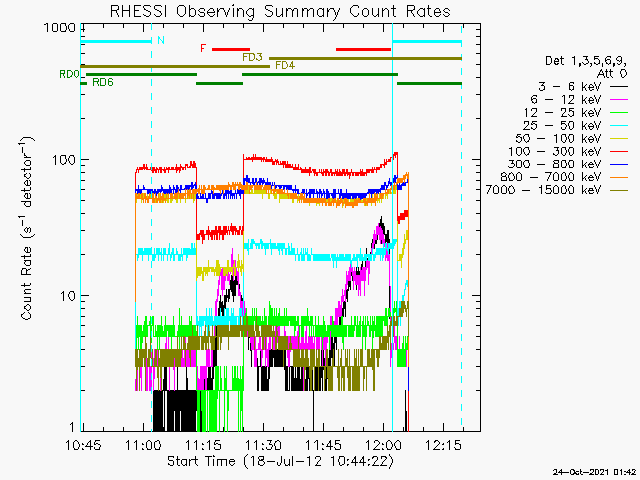This screenshot has width=640, height=480.
Task: Click the 11:30 time axis label
Action: tap(263, 445)
